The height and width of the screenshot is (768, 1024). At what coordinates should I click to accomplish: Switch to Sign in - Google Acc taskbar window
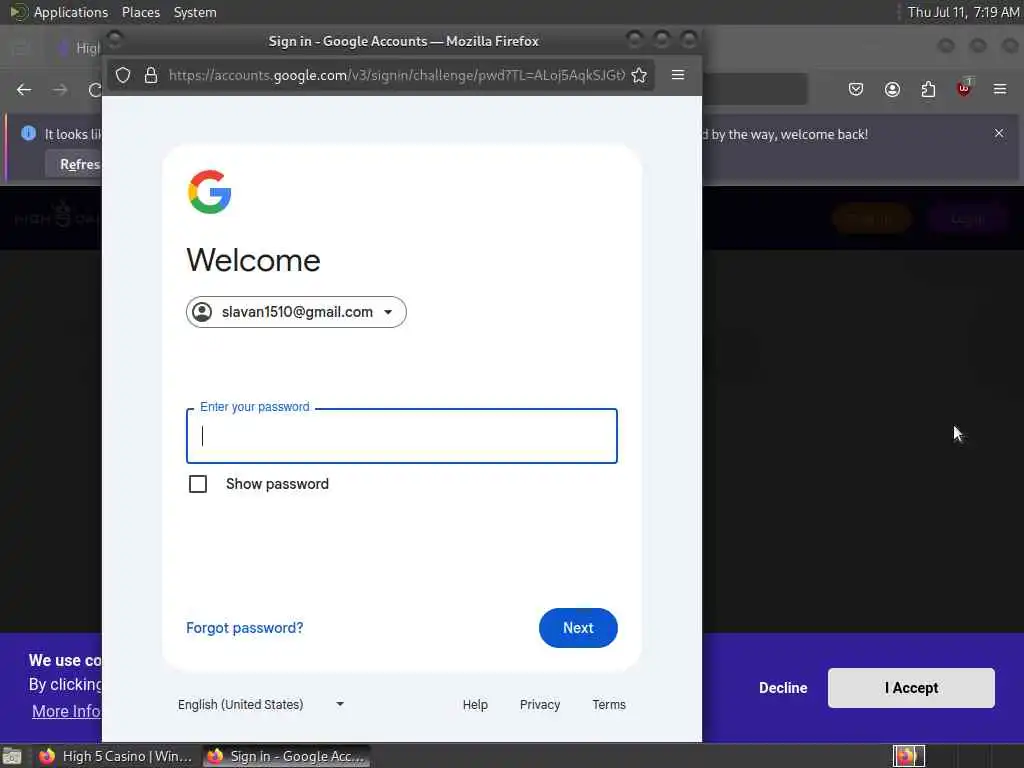coord(286,756)
